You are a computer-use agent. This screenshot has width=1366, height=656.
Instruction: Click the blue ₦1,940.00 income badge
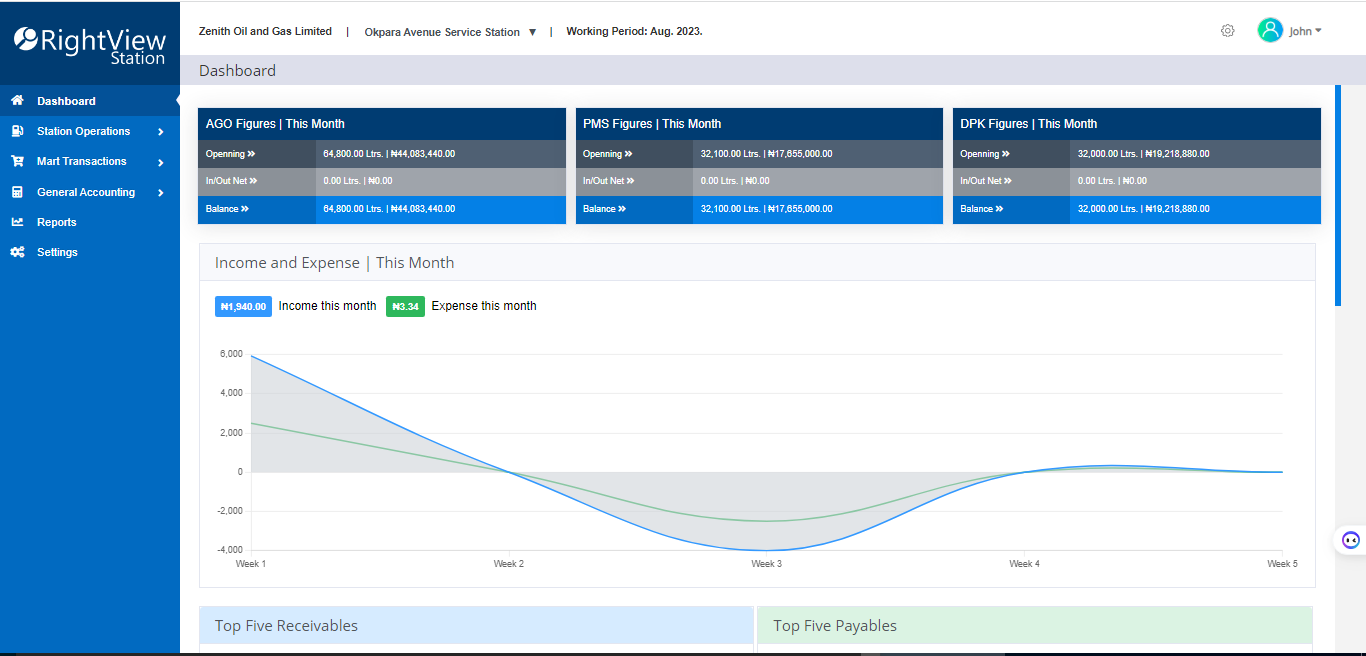click(243, 306)
